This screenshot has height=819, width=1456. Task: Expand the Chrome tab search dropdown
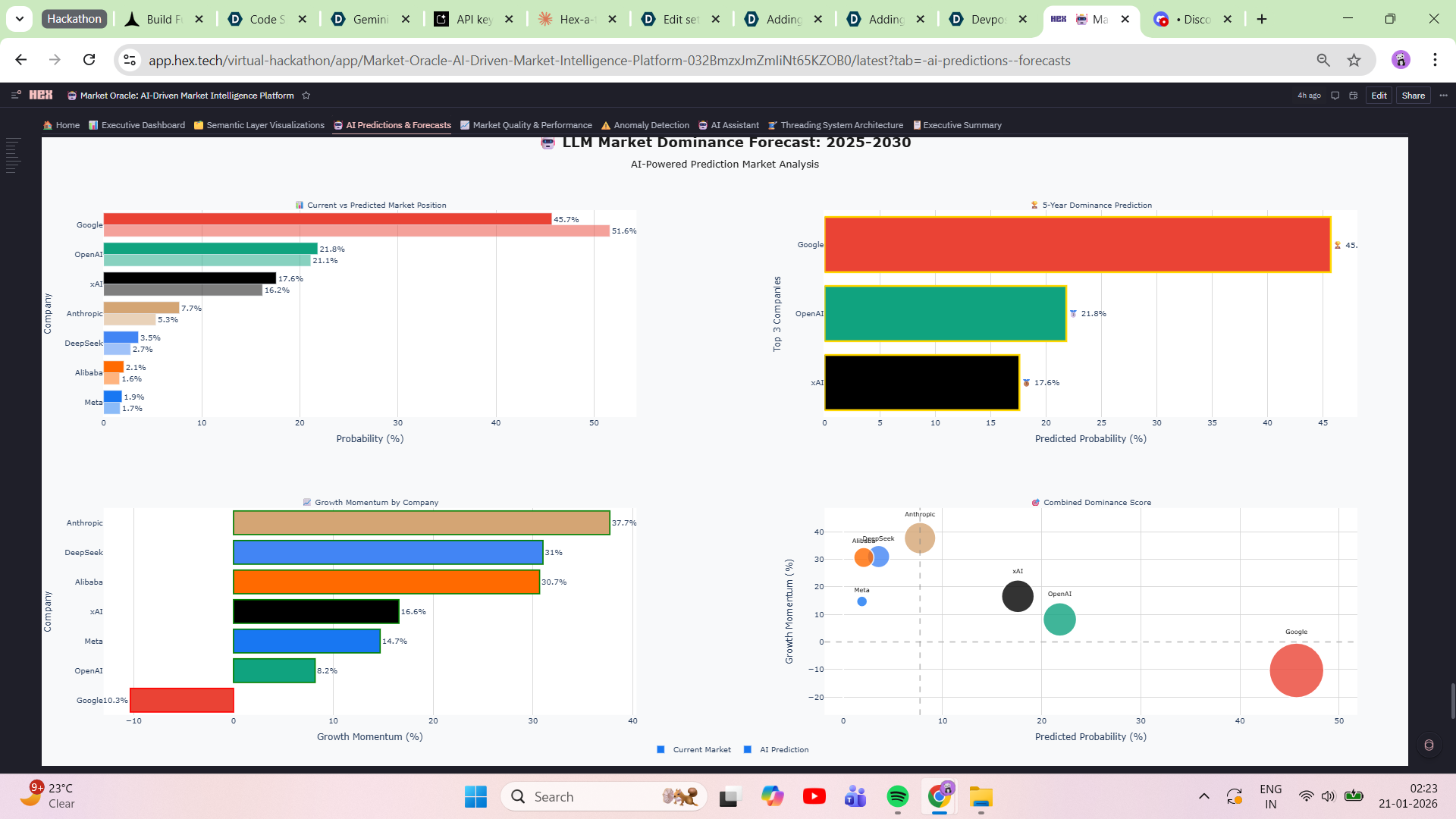[x=19, y=19]
